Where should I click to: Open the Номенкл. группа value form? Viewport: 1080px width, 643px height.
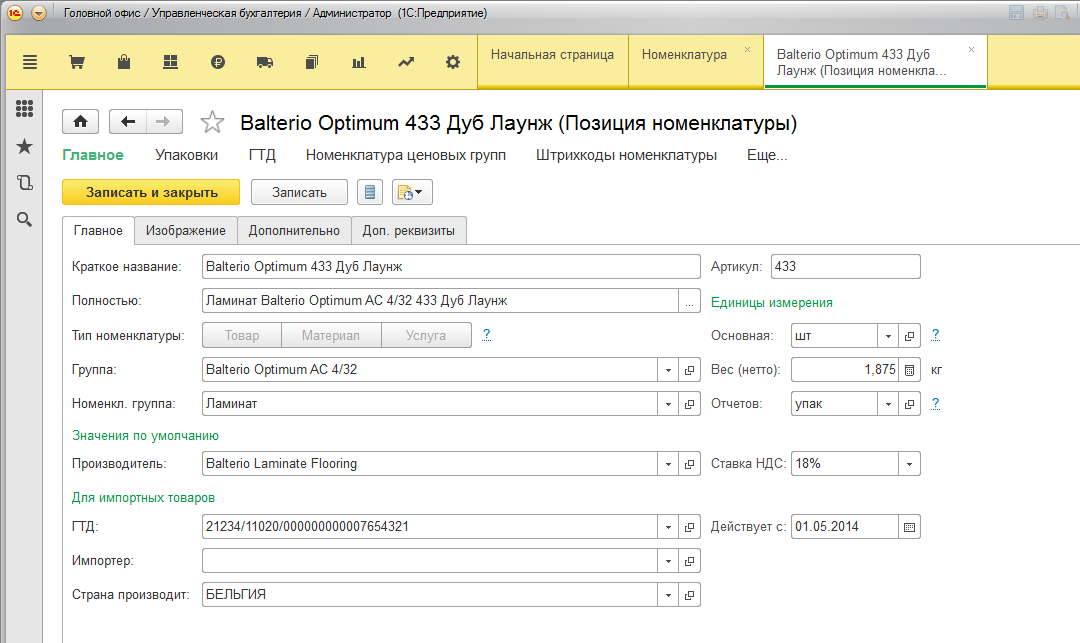point(689,404)
